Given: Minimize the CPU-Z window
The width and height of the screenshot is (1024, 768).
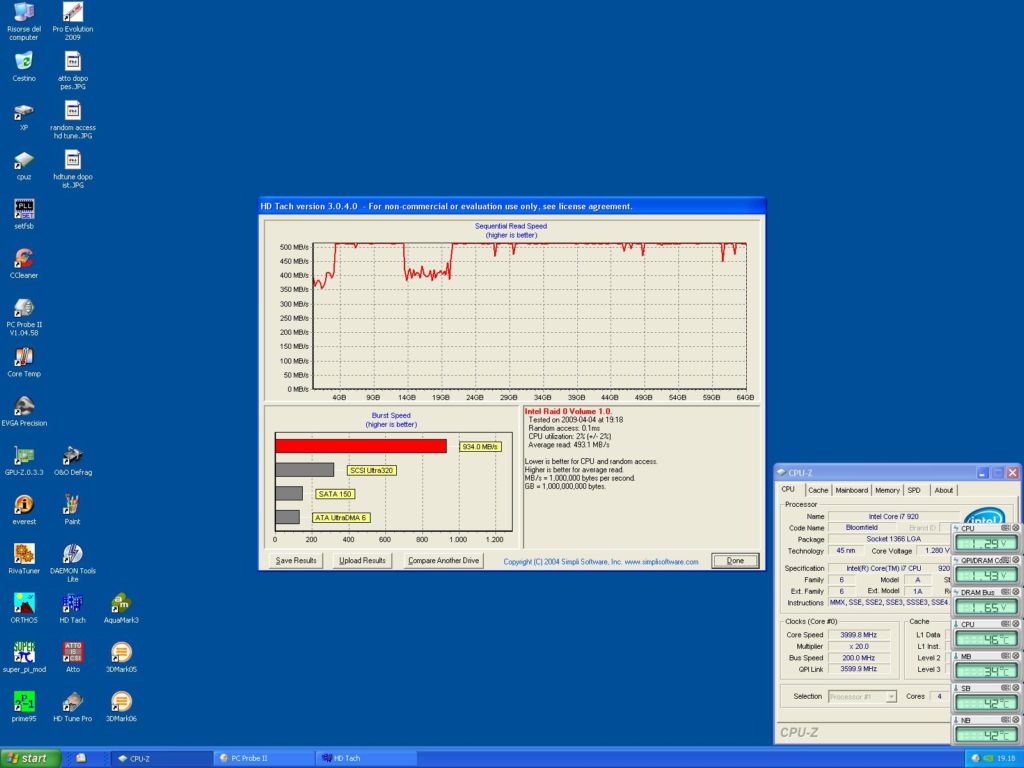Looking at the screenshot, I should click(982, 472).
